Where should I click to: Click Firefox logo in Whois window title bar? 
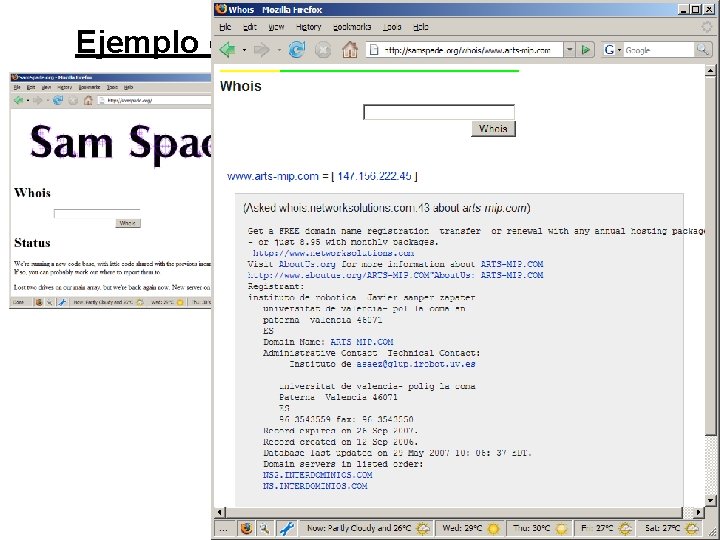tap(221, 9)
